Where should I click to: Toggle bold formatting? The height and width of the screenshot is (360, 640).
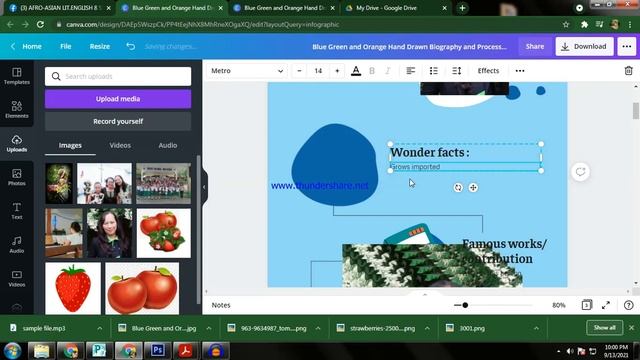click(372, 71)
